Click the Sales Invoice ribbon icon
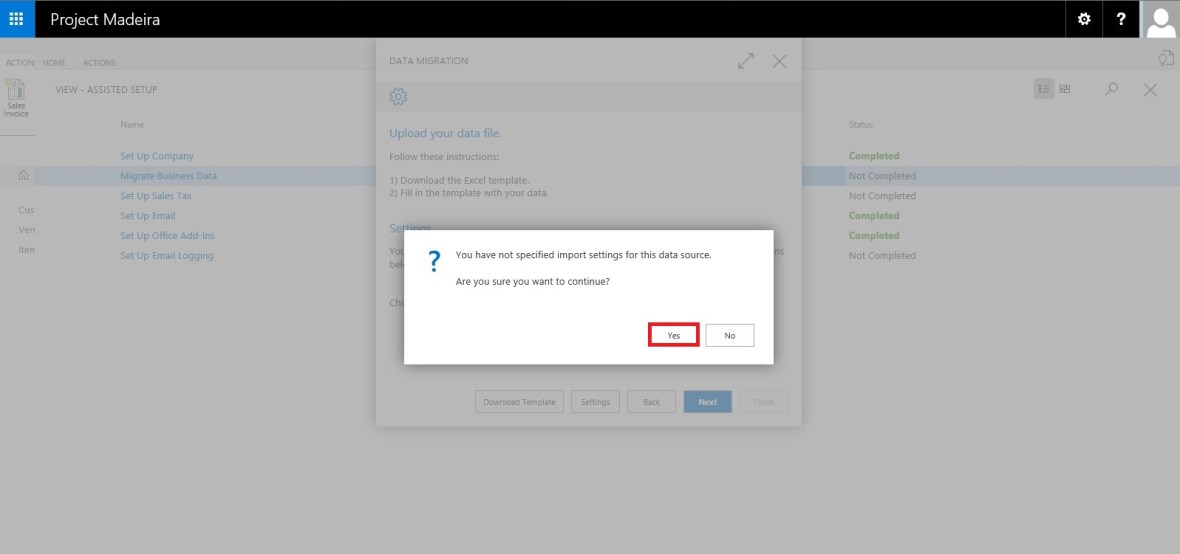Screen dimensions: 1180x554 (x=17, y=98)
